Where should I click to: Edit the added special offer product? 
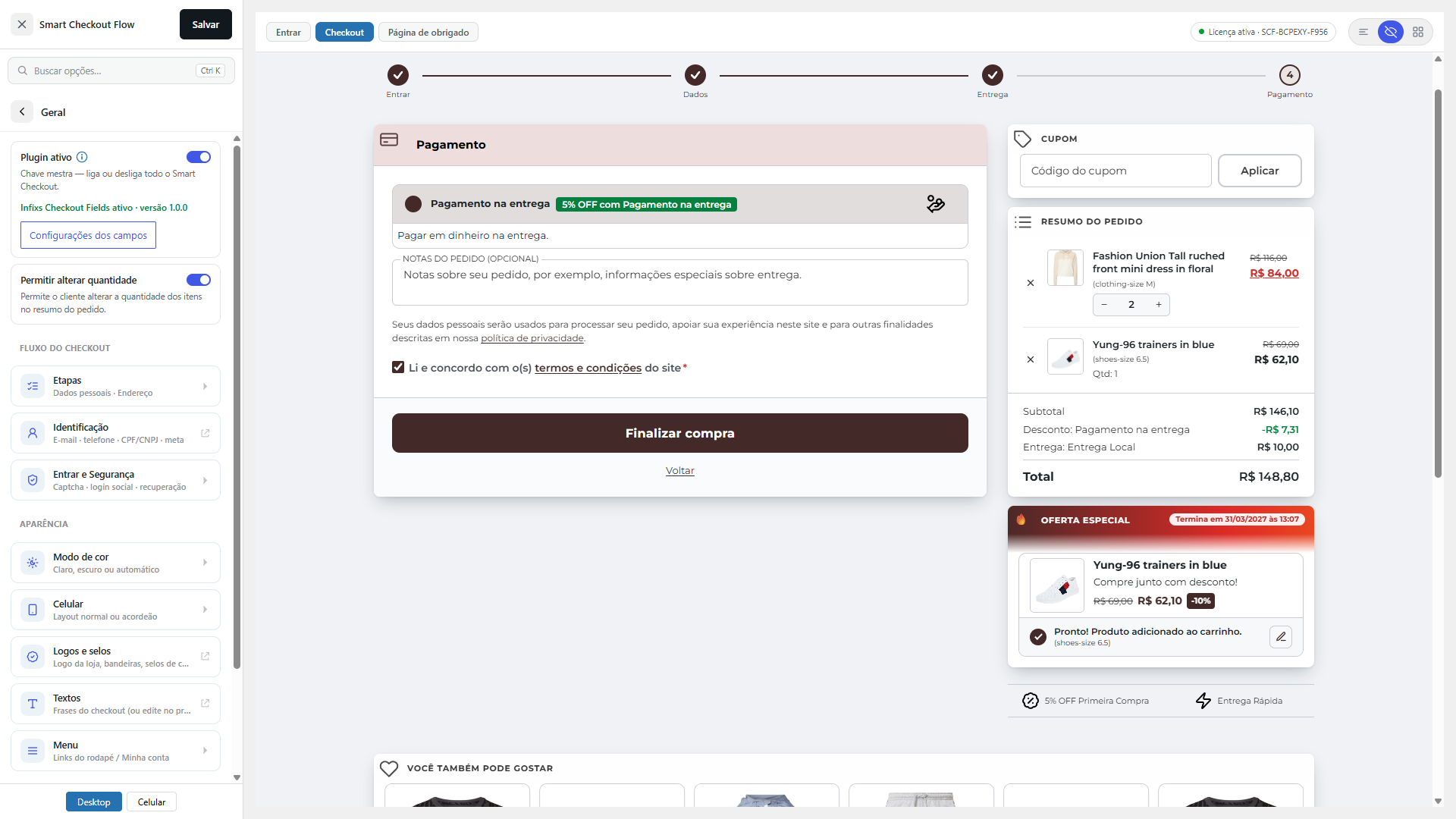pos(1281,637)
